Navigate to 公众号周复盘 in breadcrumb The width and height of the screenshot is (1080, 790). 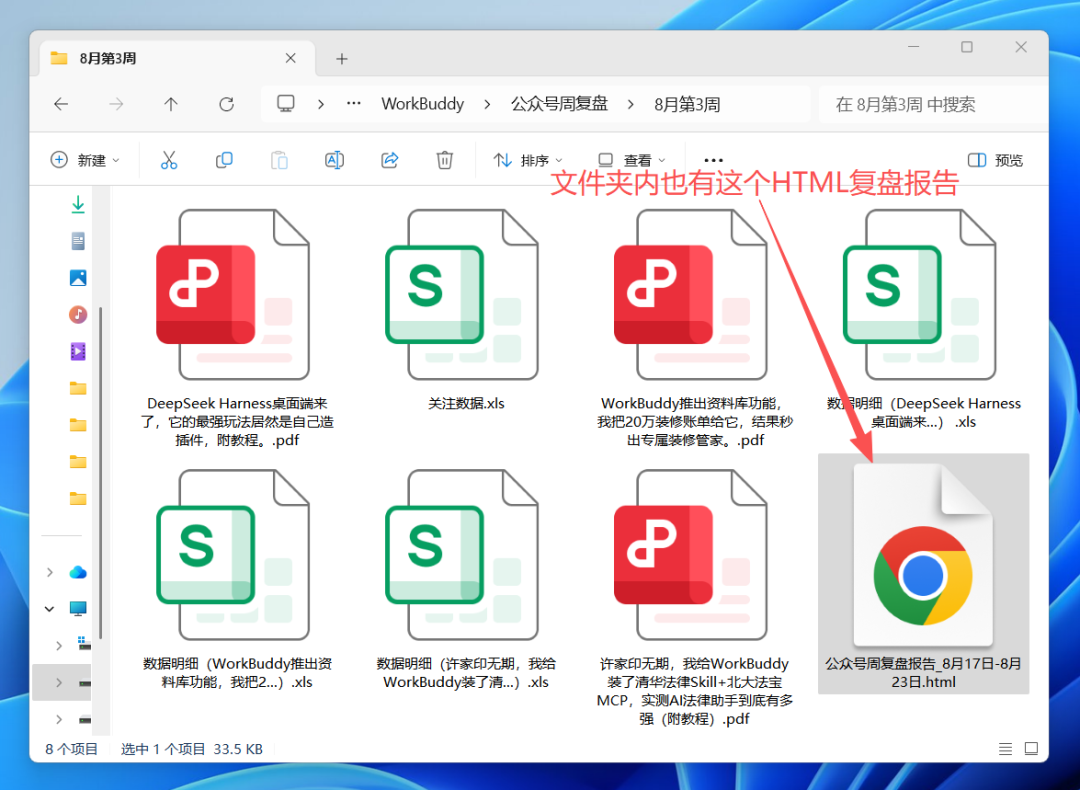(x=559, y=104)
